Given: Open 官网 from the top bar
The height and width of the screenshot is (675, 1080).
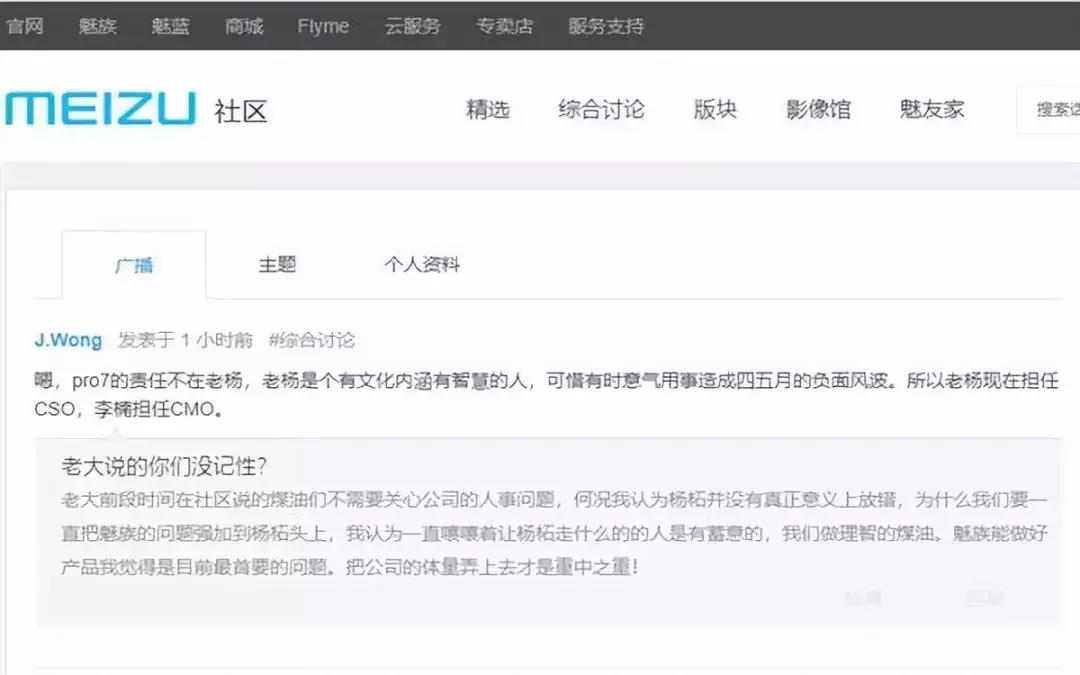Looking at the screenshot, I should coord(26,26).
